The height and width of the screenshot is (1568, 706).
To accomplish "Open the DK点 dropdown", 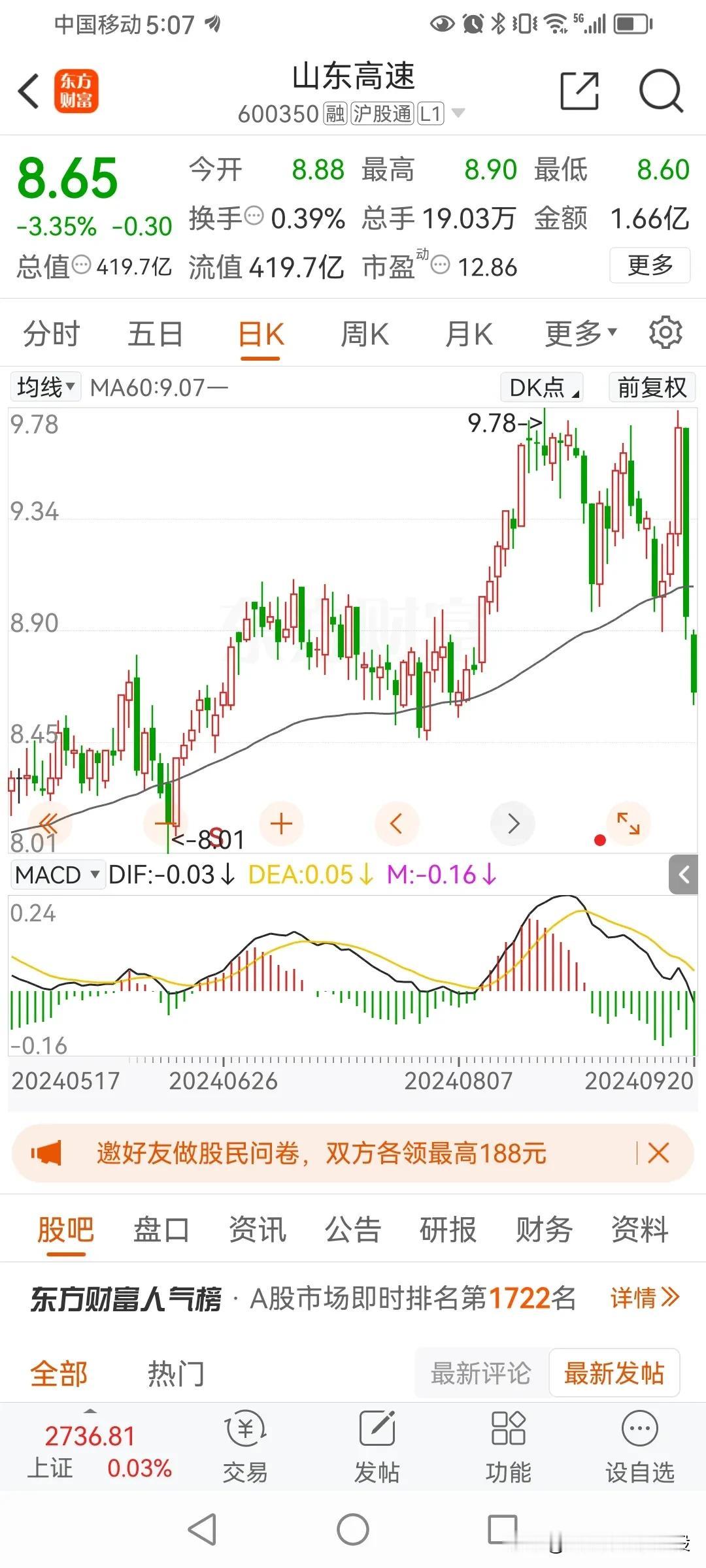I will point(542,387).
